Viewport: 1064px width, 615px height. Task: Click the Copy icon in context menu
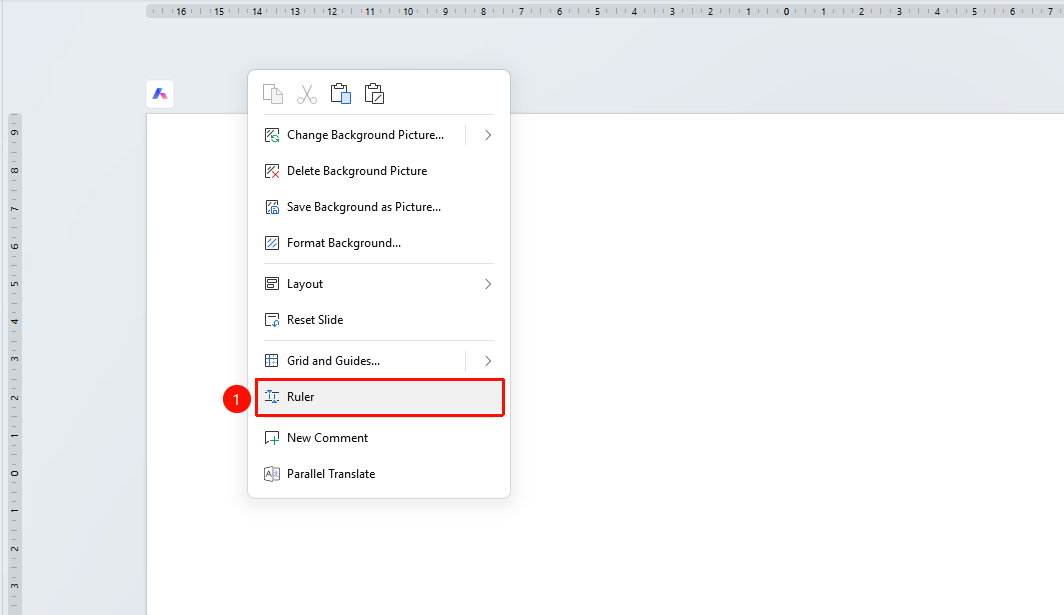[x=273, y=94]
